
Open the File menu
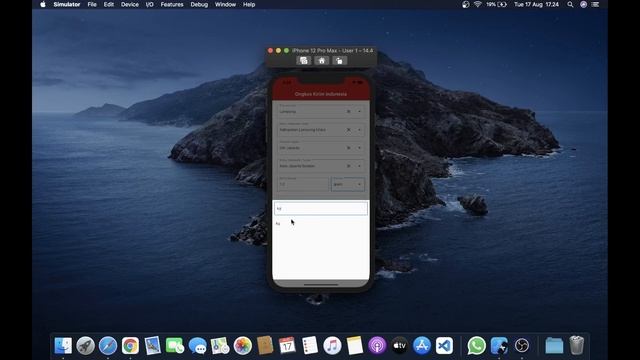92,4
